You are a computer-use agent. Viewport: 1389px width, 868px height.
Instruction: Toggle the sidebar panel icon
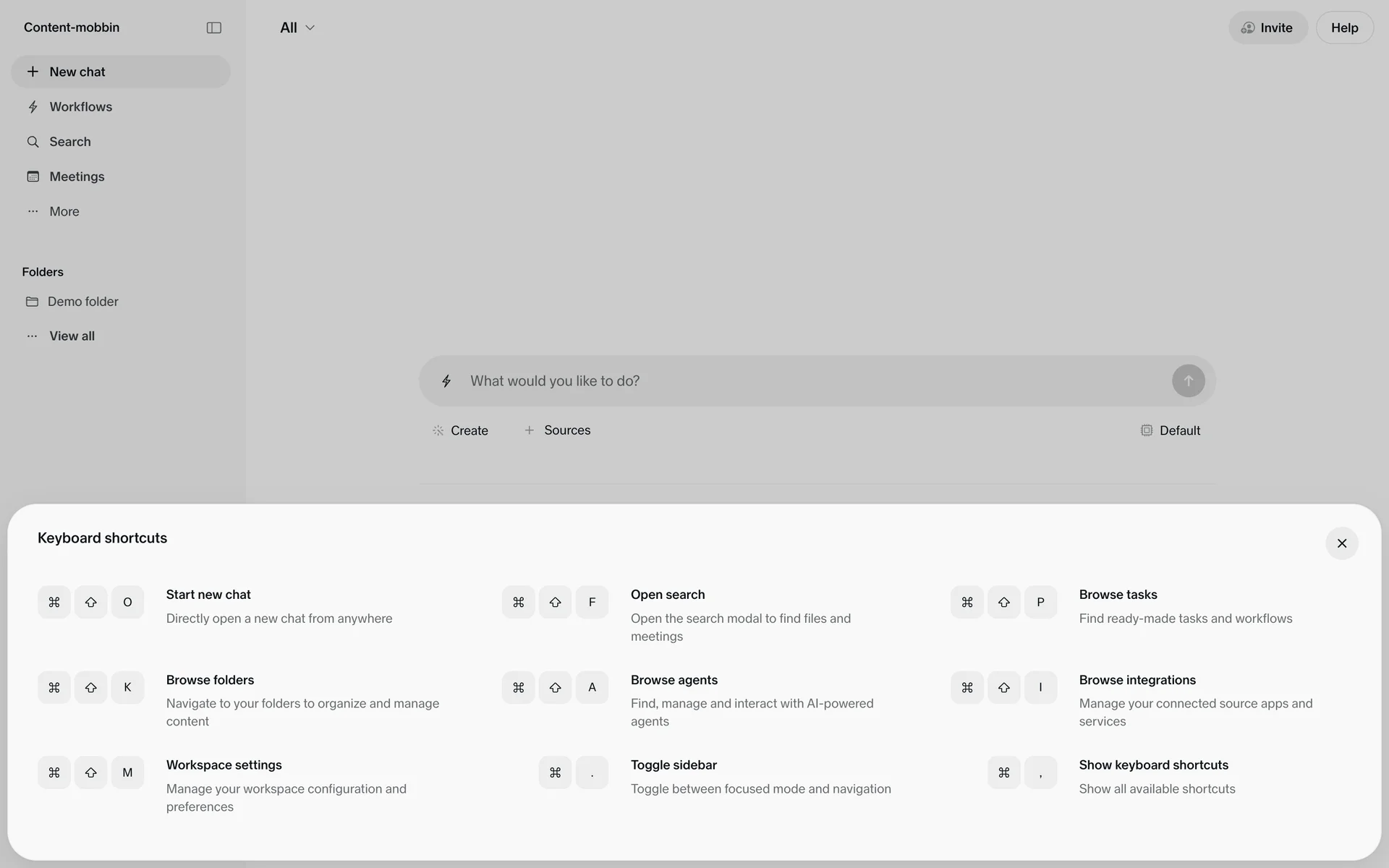pyautogui.click(x=213, y=27)
